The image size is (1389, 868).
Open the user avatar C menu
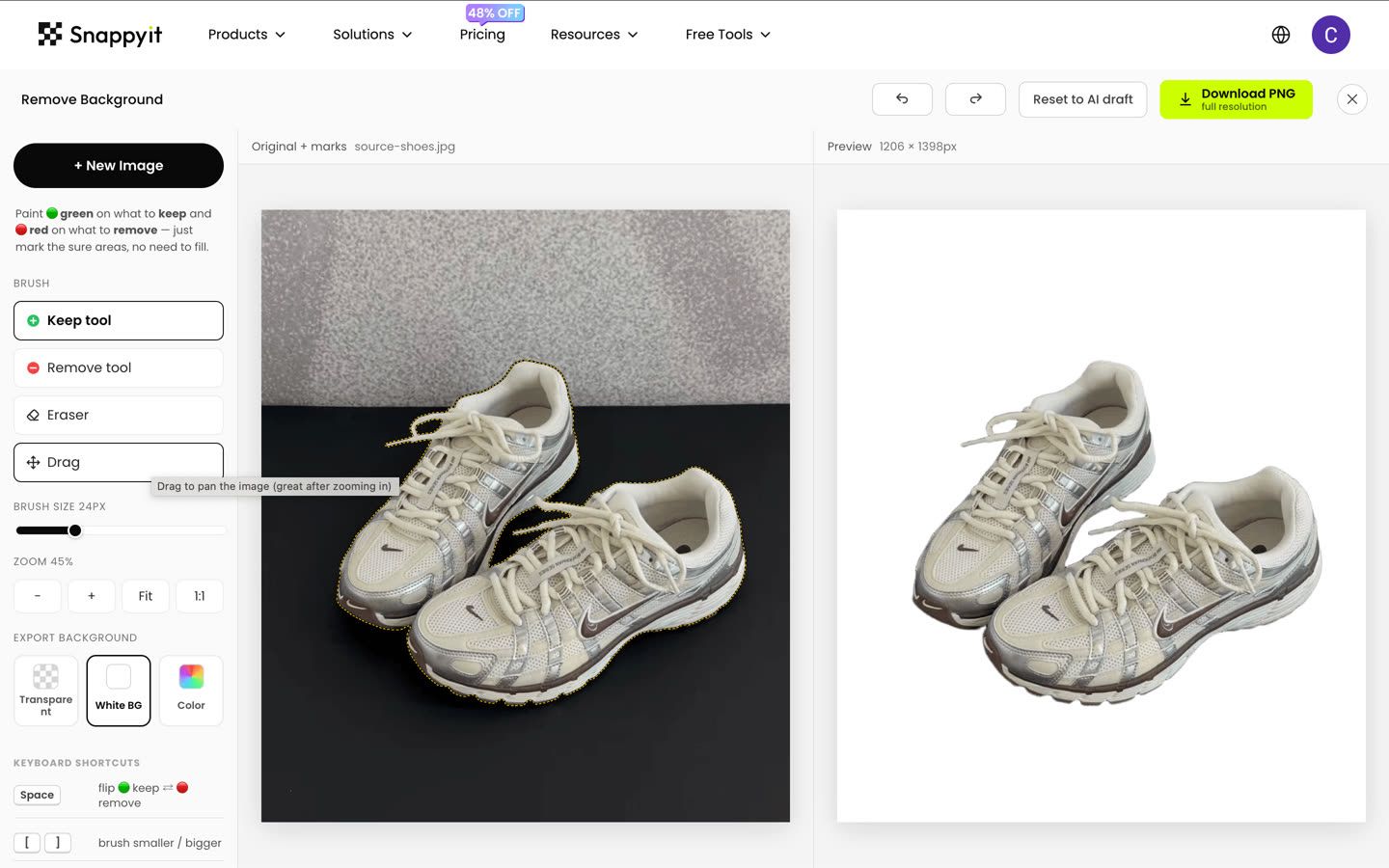[1330, 35]
